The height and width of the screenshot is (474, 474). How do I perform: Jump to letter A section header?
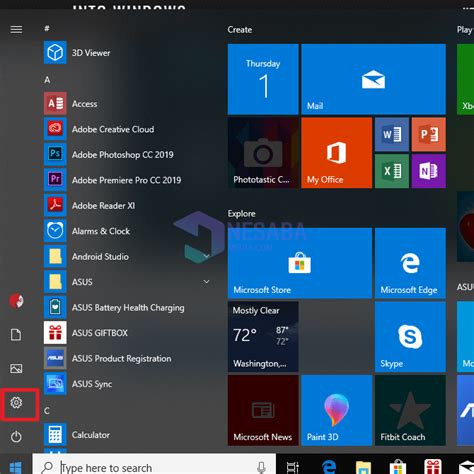click(47, 80)
